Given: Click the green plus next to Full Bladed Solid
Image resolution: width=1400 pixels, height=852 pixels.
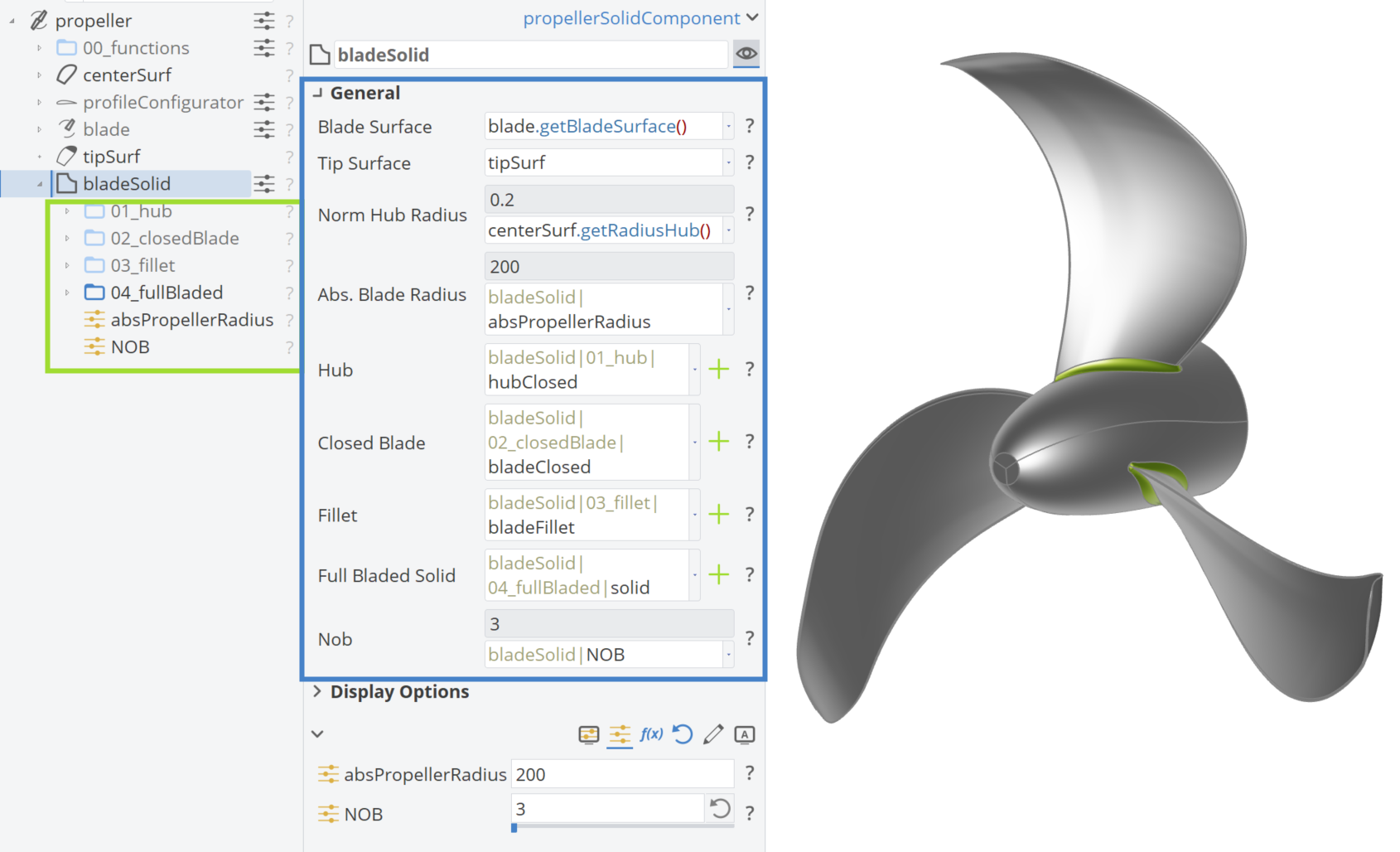Looking at the screenshot, I should coord(718,574).
